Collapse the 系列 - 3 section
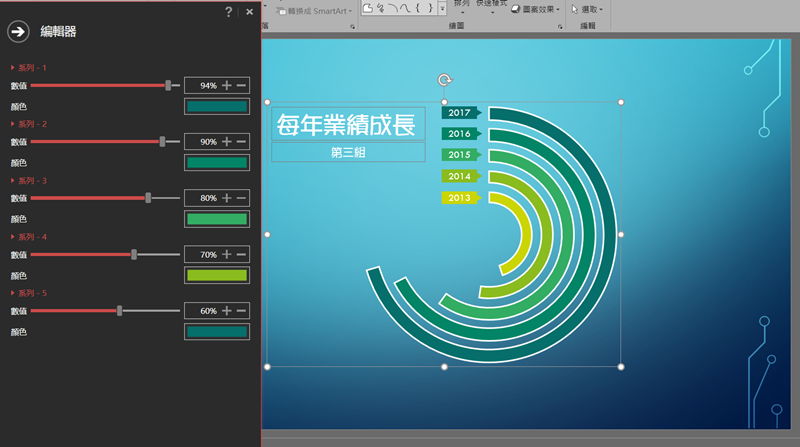 point(12,180)
